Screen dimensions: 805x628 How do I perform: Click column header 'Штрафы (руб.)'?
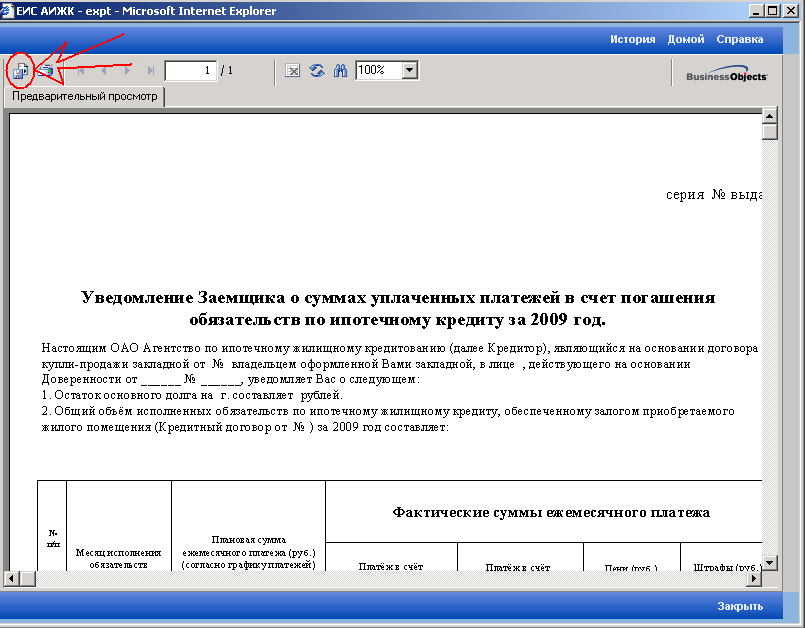(x=726, y=567)
